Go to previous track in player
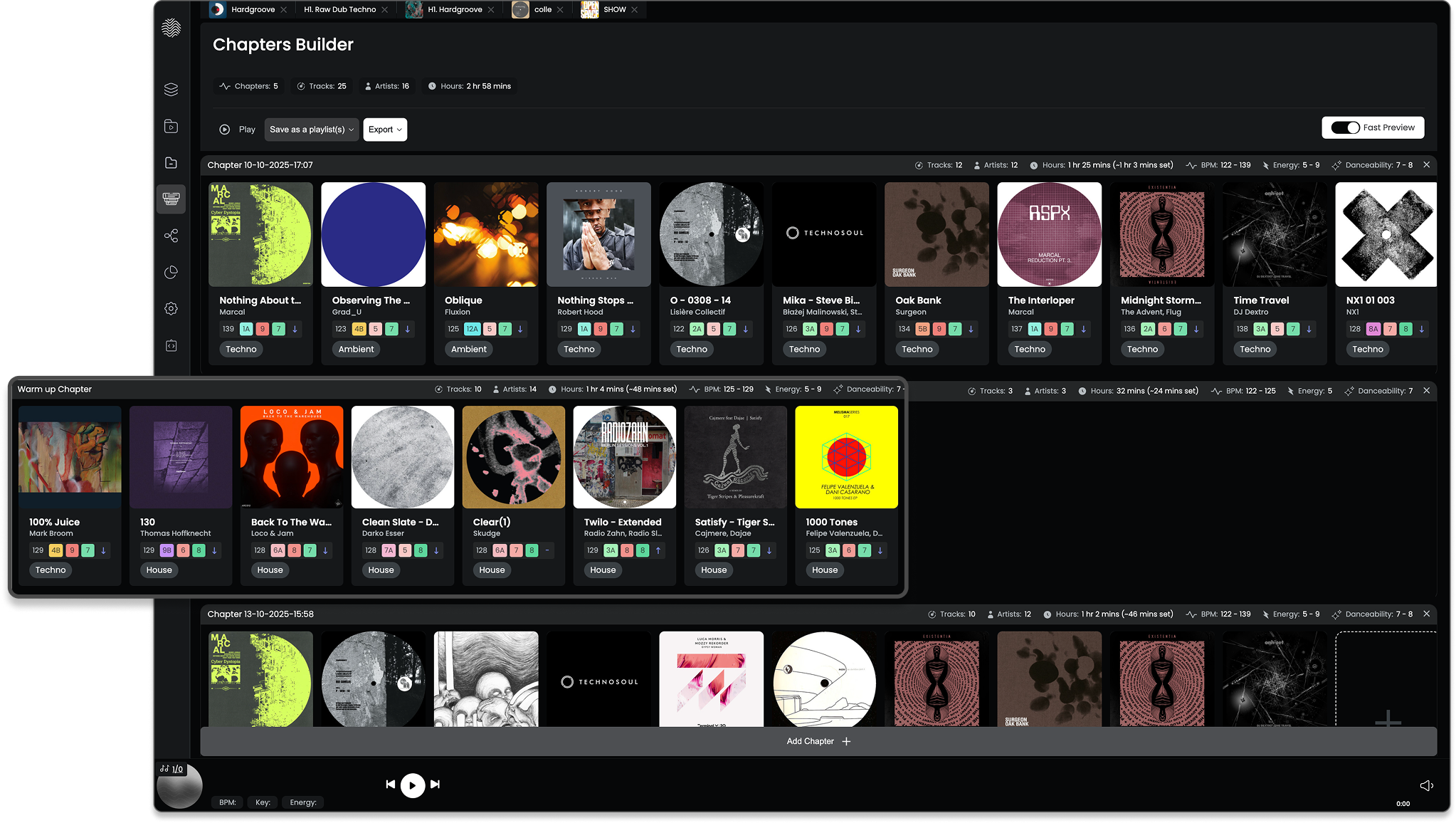This screenshot has width=1456, height=823. click(390, 784)
